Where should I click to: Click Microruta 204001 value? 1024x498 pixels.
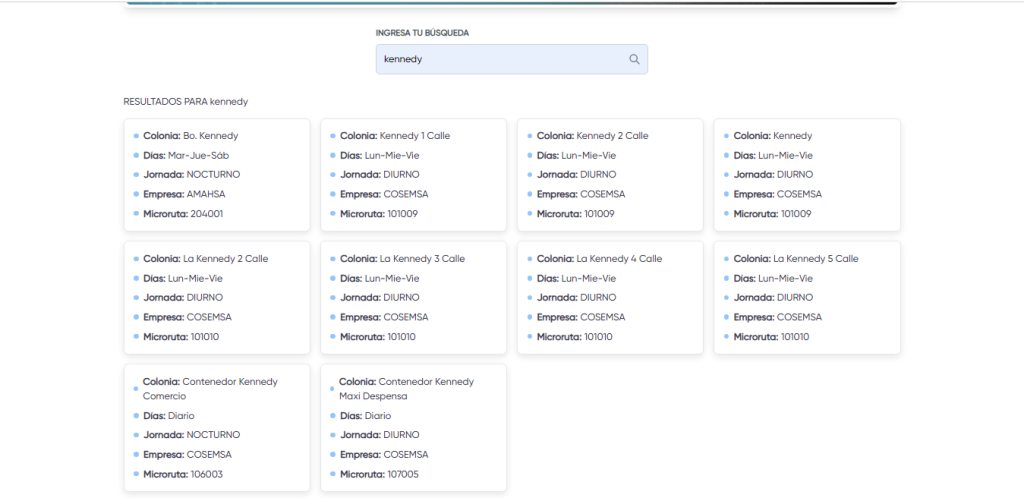pos(206,213)
